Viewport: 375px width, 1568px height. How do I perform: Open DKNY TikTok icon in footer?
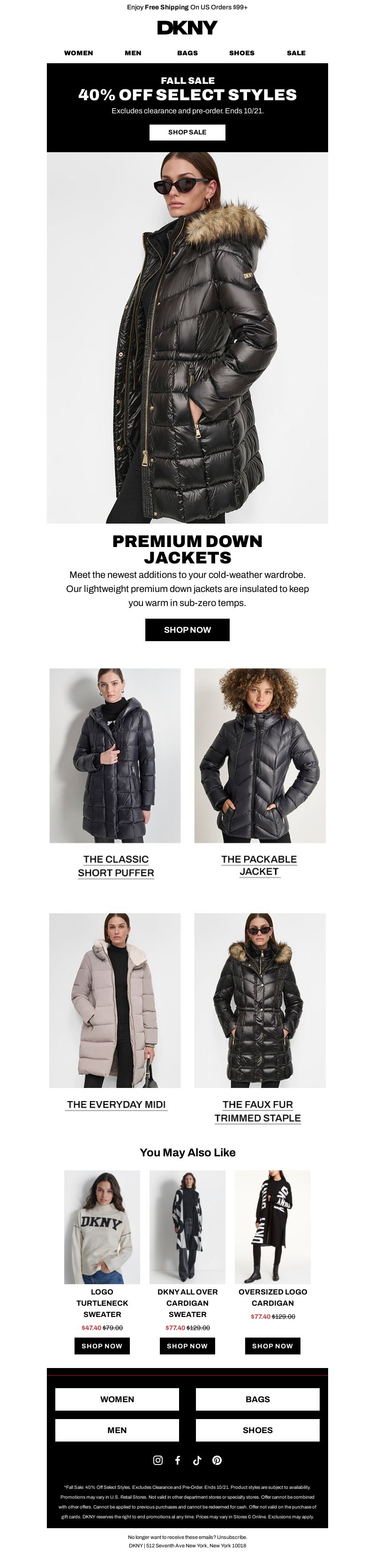196,1460
